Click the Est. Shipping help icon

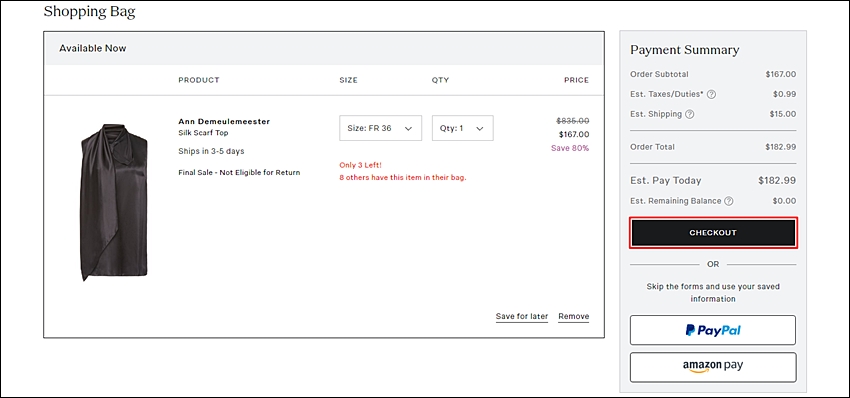click(690, 114)
